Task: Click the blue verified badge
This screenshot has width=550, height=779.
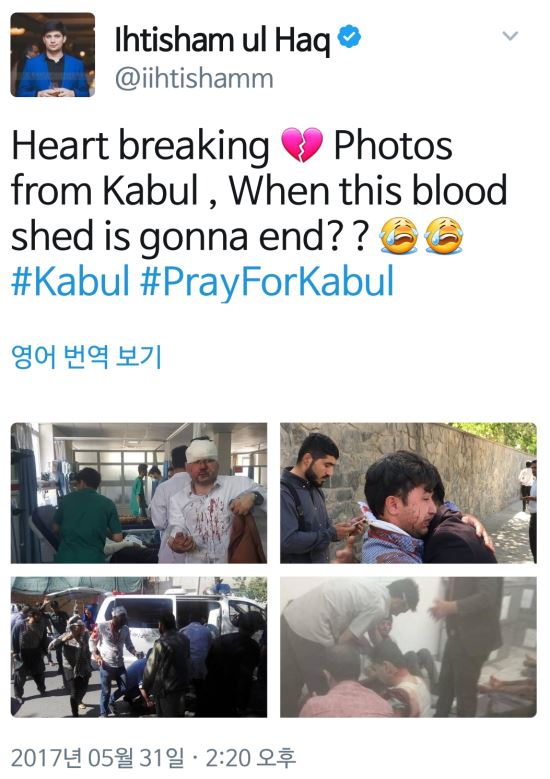Action: pos(349,37)
